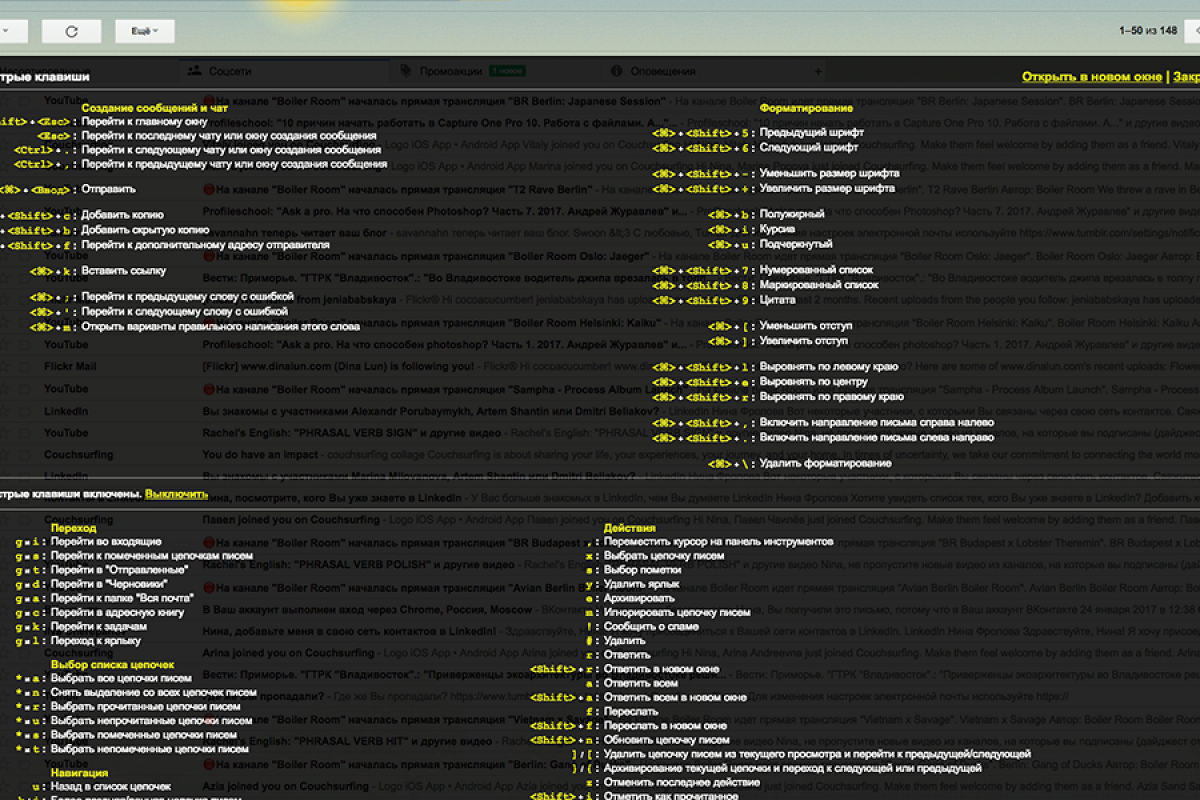Viewport: 1200px width, 800px height.
Task: Refresh the inbox with the reload button
Action: tap(71, 31)
